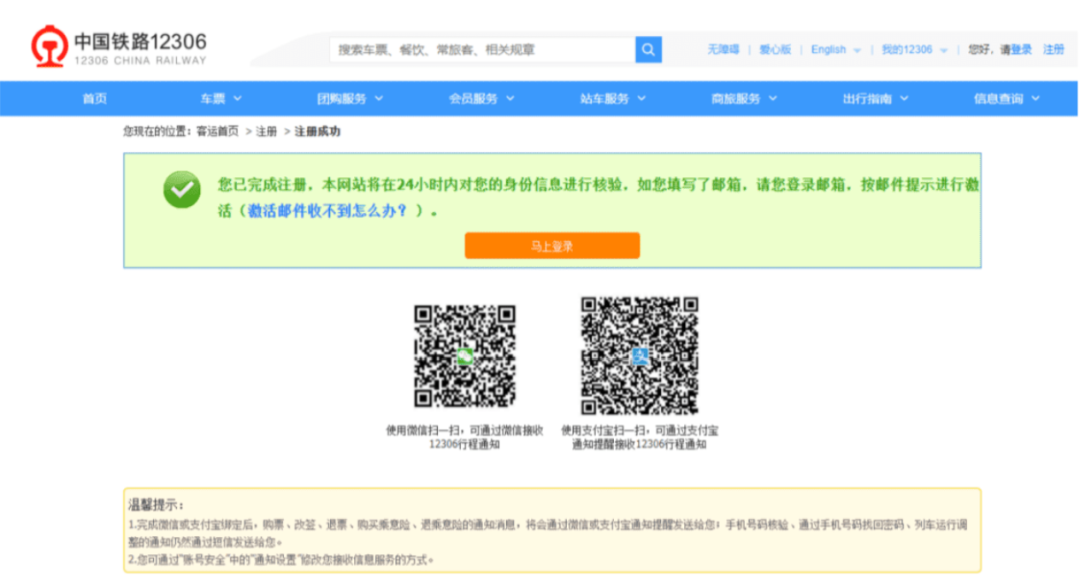Go to 首页 in the navigation bar
Image resolution: width=1080 pixels, height=578 pixels.
94,99
